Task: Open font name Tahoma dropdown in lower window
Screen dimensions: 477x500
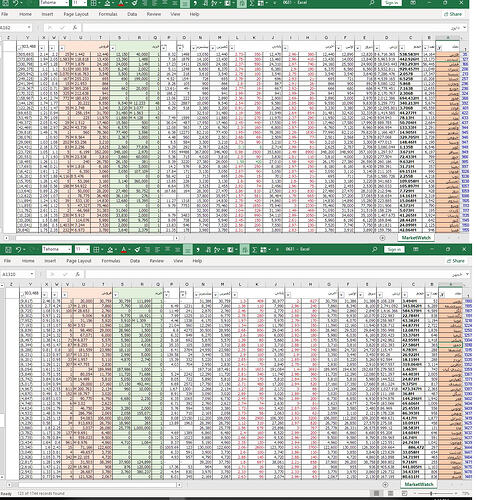Action: coord(69,249)
